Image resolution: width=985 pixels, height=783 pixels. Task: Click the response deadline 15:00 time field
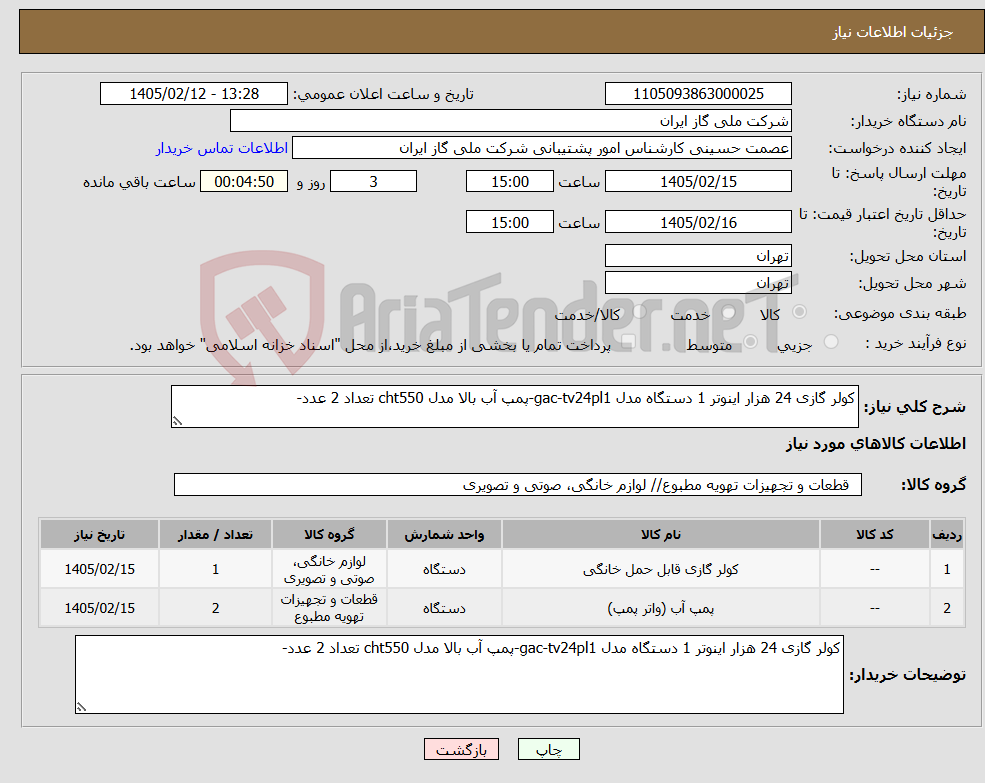point(509,182)
